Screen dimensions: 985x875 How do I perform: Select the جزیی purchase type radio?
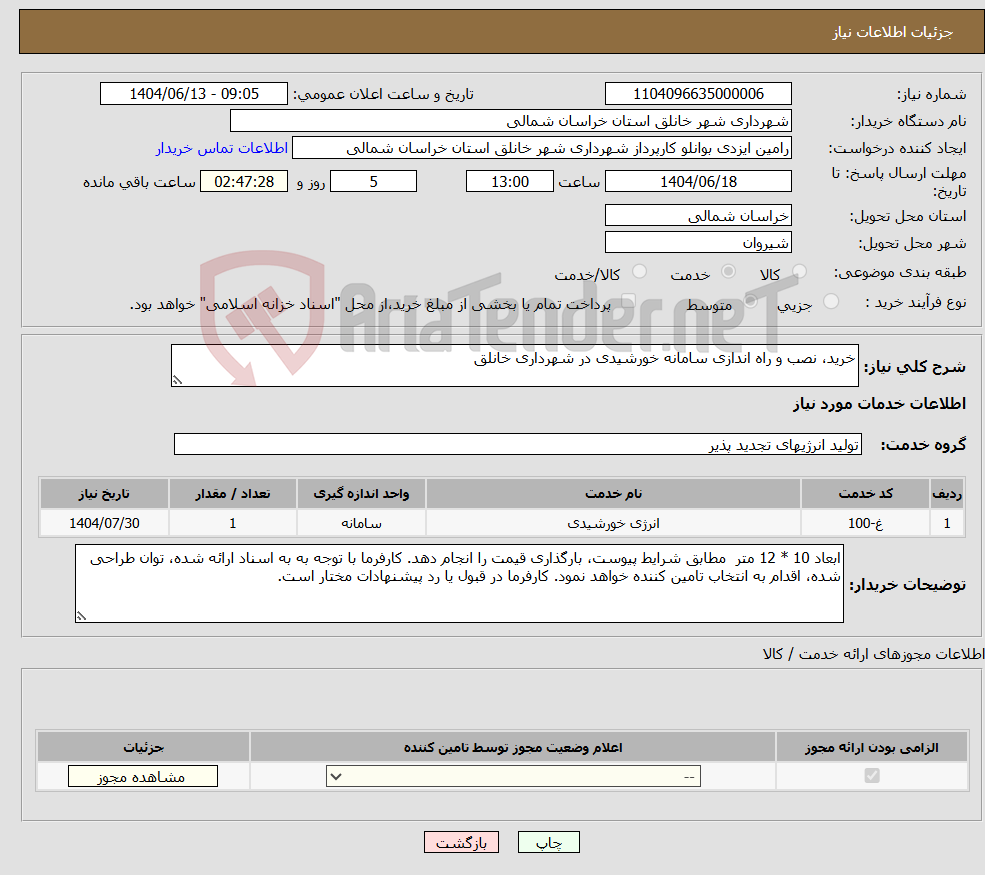[x=830, y=301]
